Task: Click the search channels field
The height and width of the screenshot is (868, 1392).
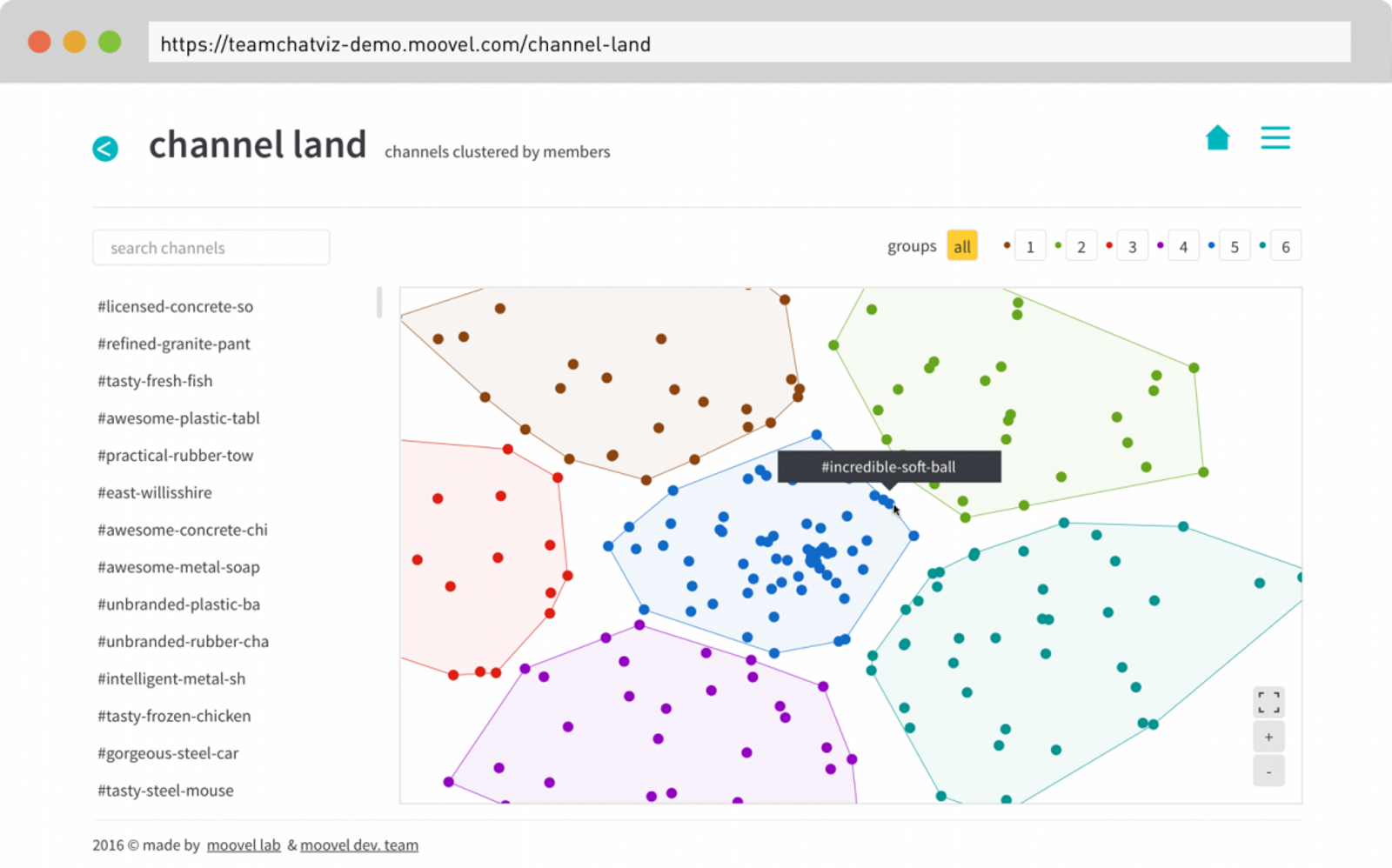Action: coord(211,248)
